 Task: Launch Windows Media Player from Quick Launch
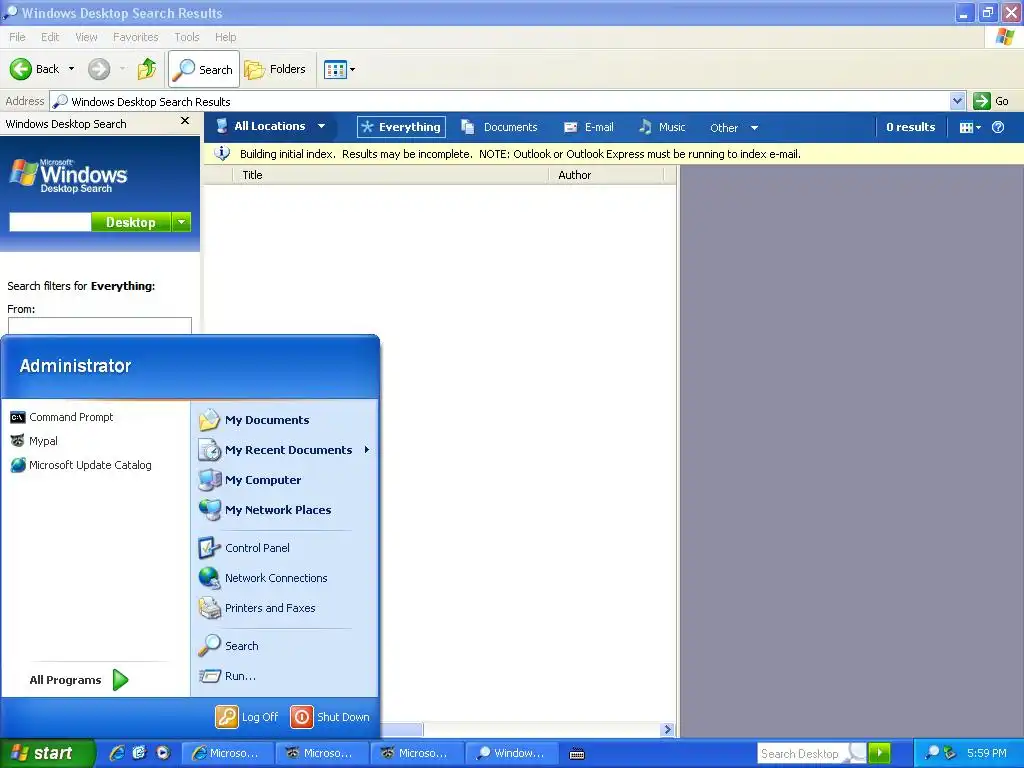[163, 753]
